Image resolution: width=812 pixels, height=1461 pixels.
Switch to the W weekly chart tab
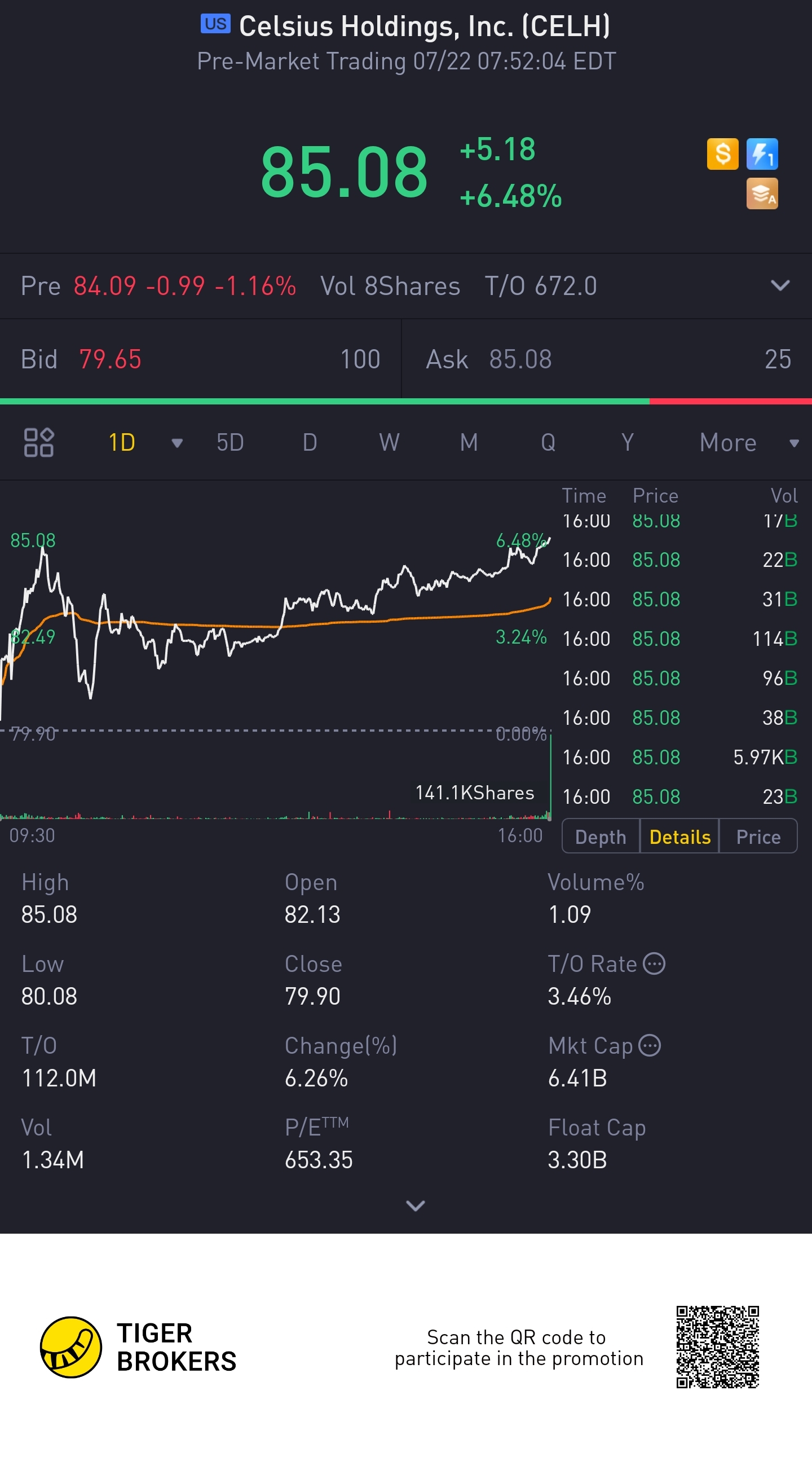389,442
